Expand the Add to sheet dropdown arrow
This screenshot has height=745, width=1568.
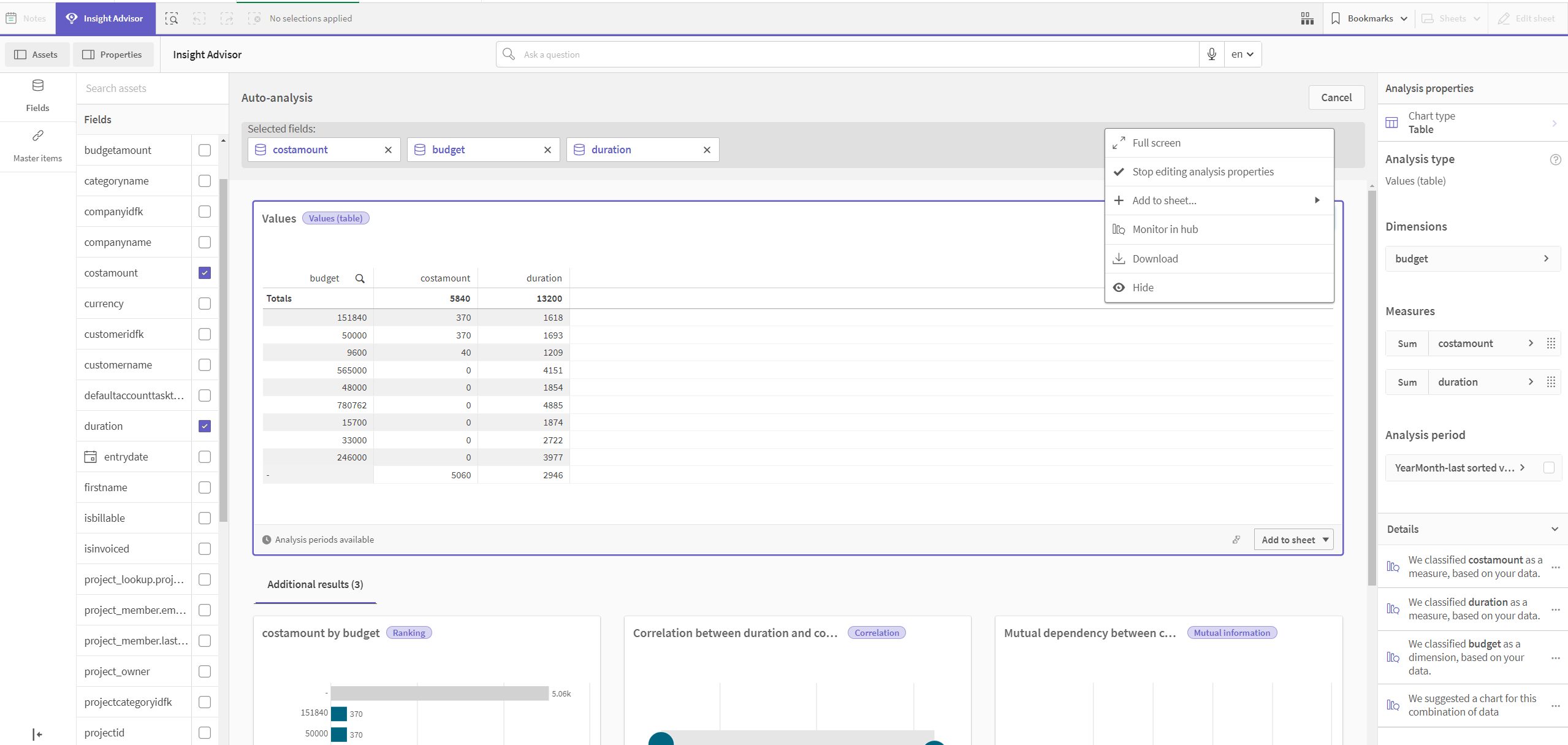click(1325, 540)
